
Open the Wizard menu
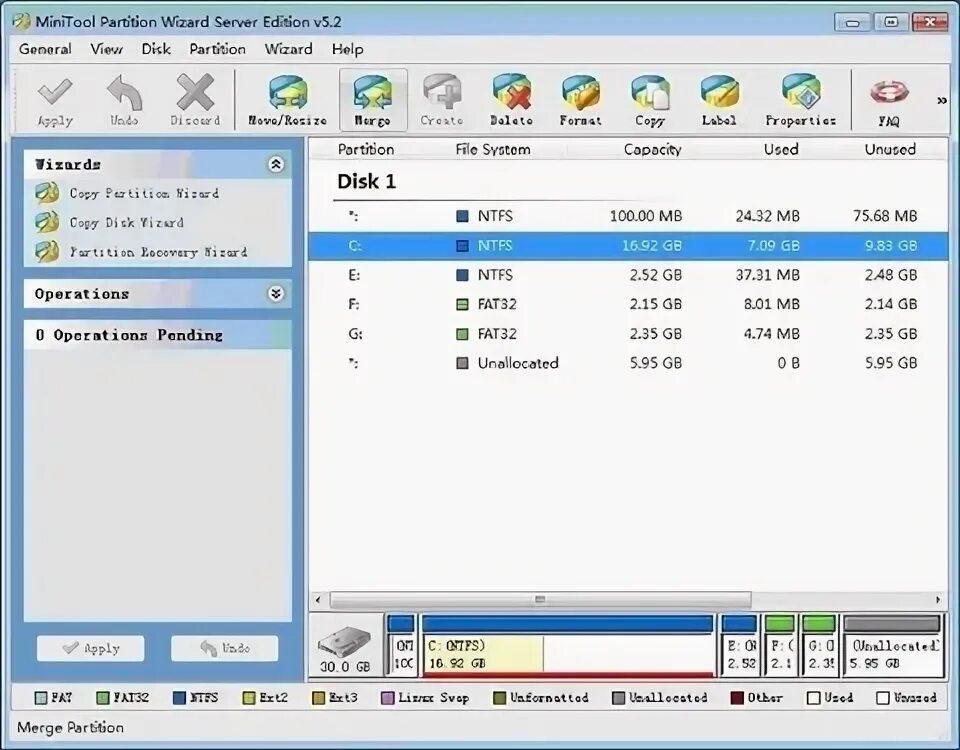point(288,49)
